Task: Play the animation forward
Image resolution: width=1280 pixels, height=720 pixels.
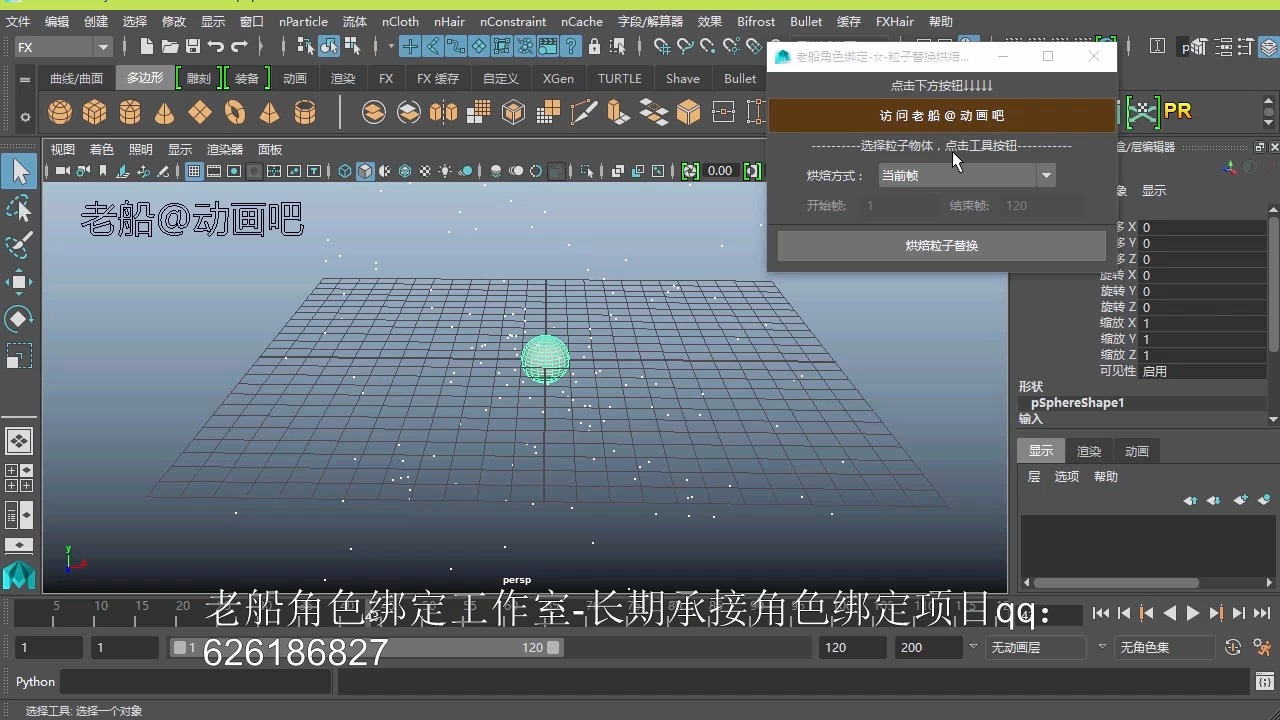Action: click(x=1192, y=614)
